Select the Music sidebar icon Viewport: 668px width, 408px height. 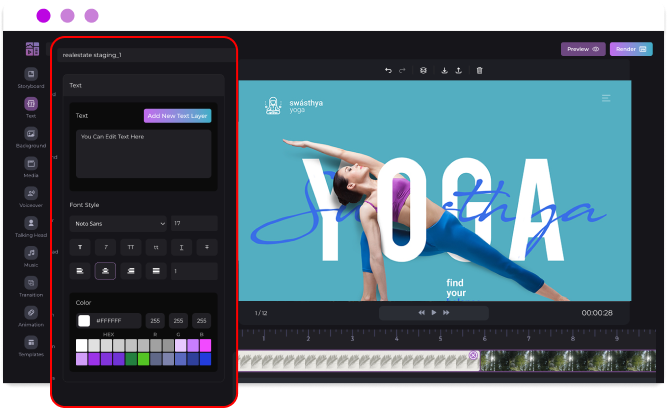31,253
